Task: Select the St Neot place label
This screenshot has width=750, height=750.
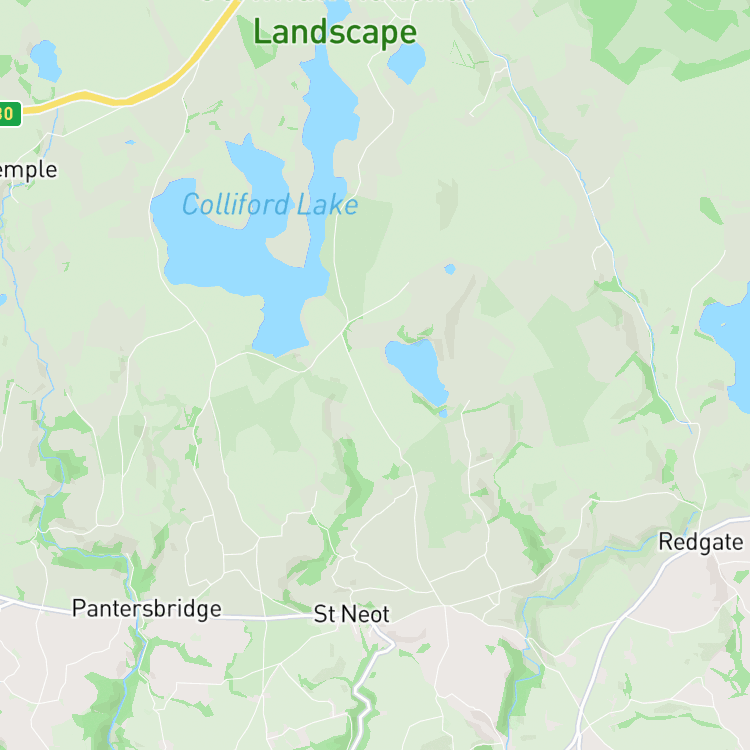Action: click(352, 614)
